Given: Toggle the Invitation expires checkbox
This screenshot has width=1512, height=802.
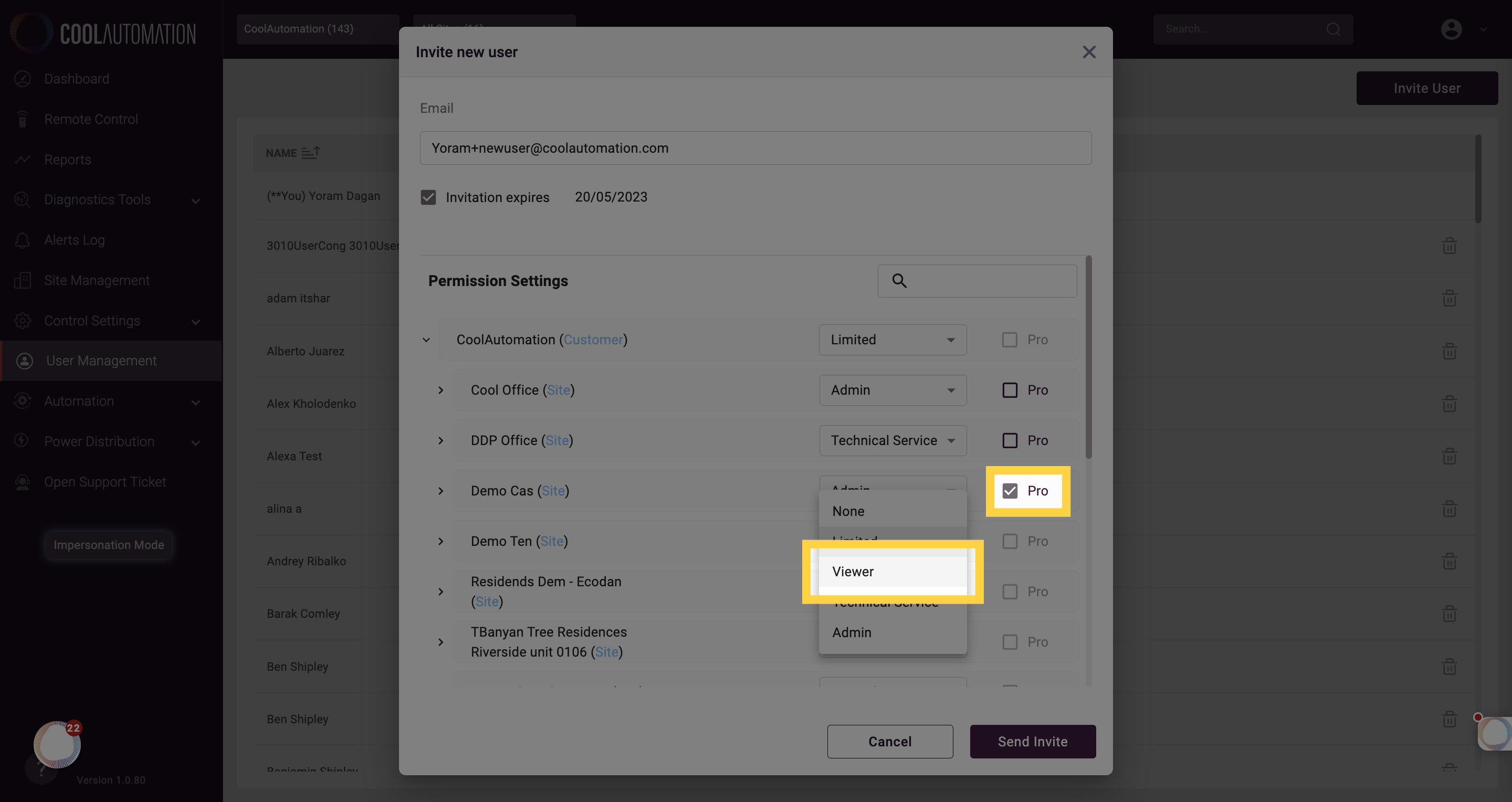Looking at the screenshot, I should (x=428, y=197).
